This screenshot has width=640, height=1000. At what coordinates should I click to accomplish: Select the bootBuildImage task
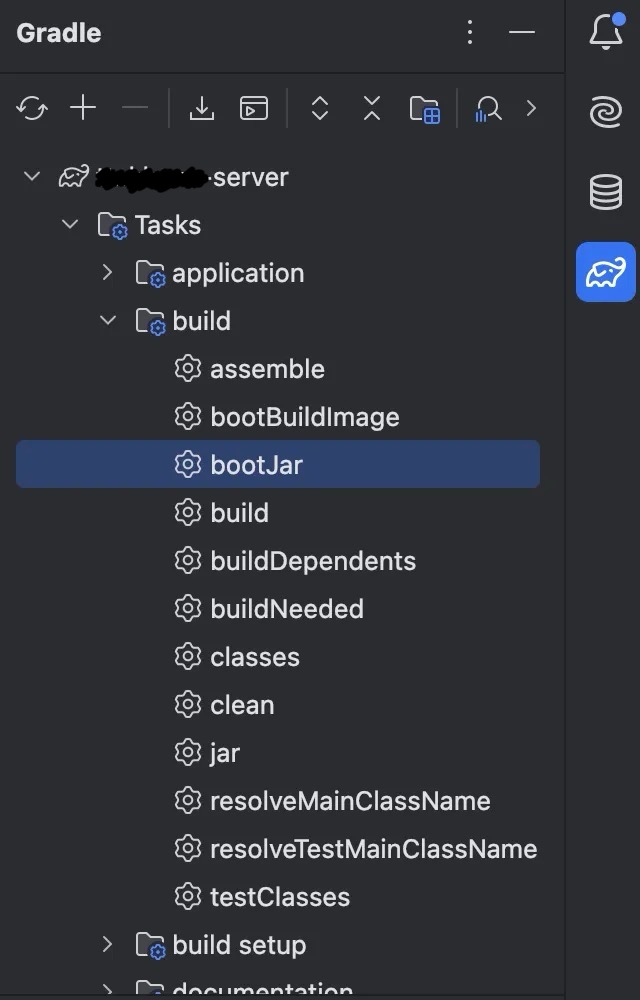point(304,417)
